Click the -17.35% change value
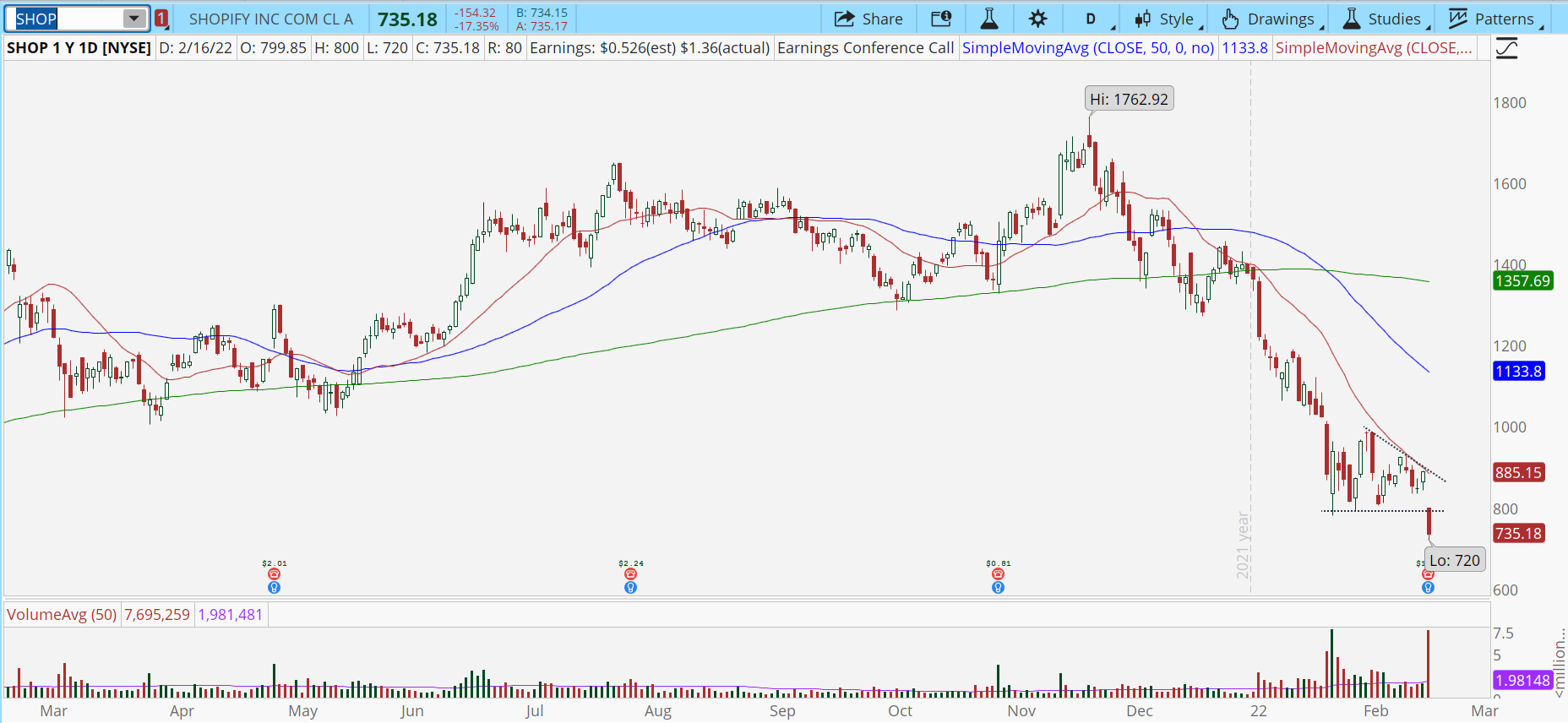The height and width of the screenshot is (723, 1568). coord(476,26)
